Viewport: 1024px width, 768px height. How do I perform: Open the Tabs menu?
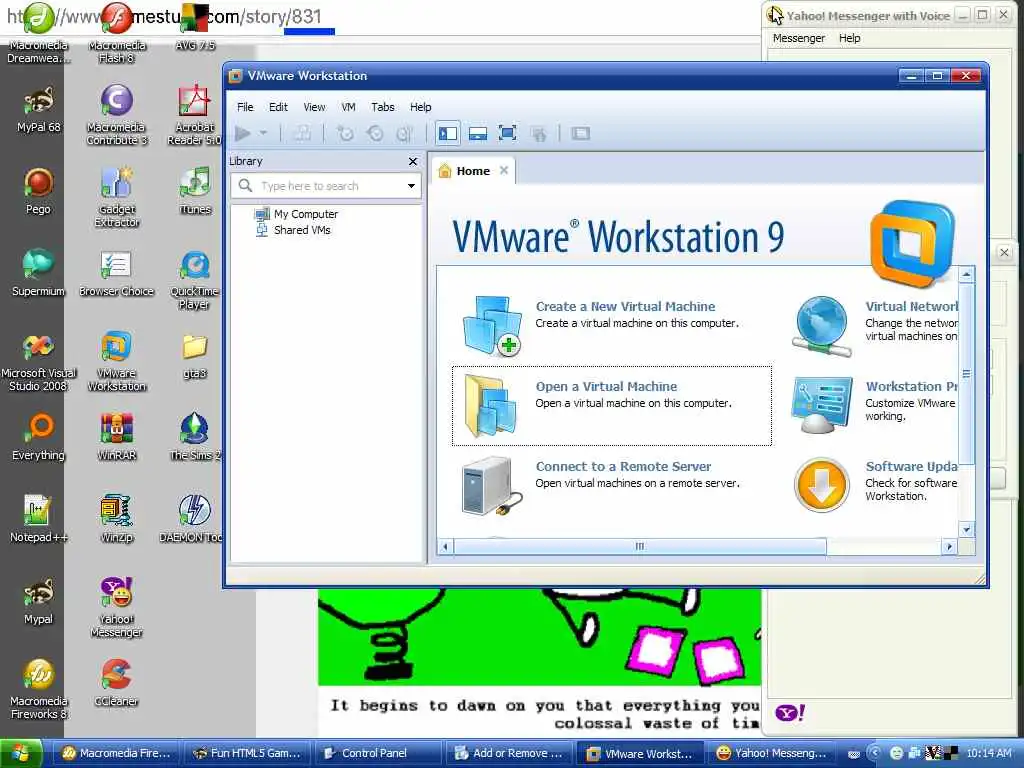(383, 107)
